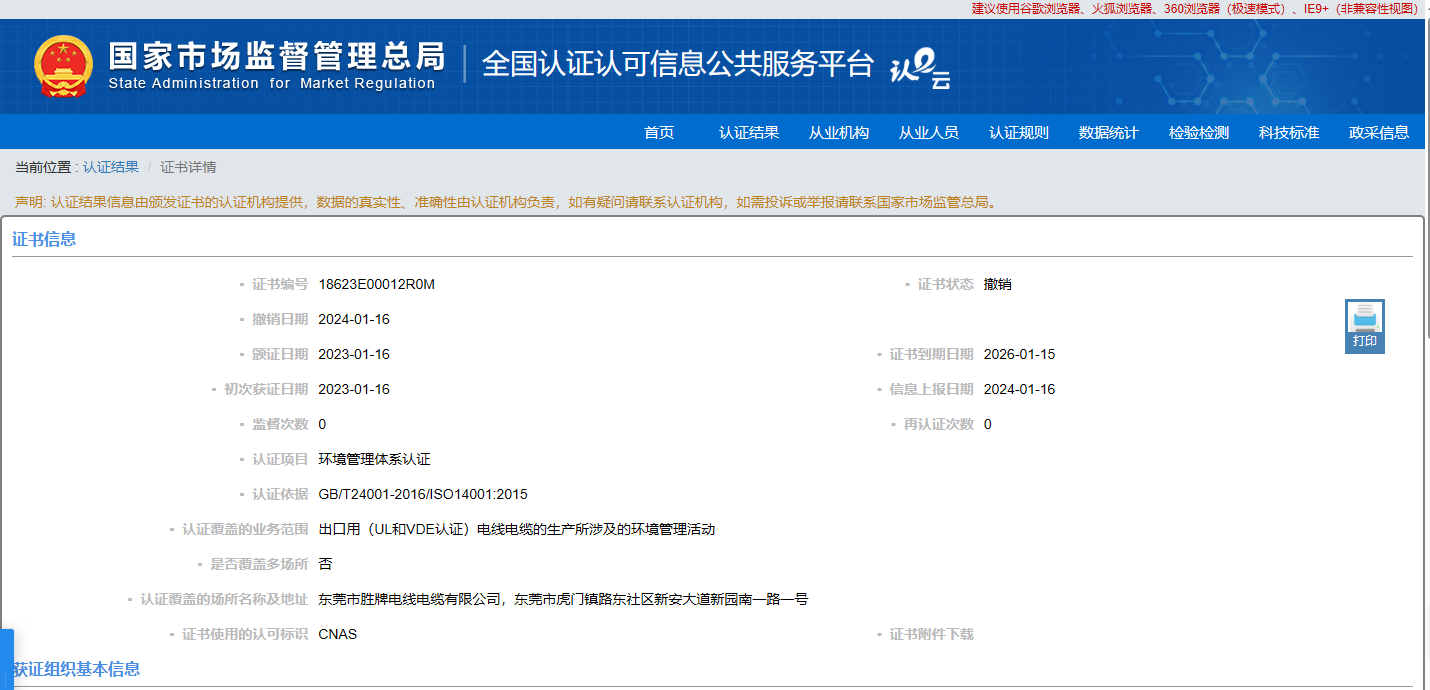1430x690 pixels.
Task: Open the 科技标准 navigation tab
Action: click(x=1289, y=132)
